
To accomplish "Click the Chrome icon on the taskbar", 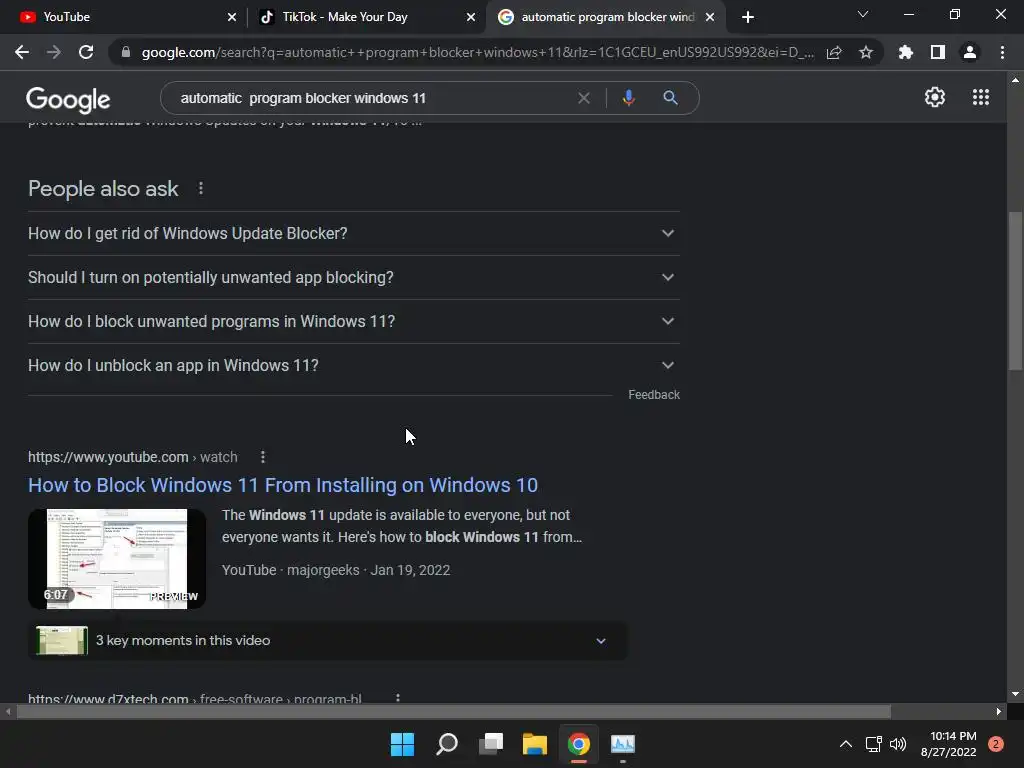I will click(579, 744).
